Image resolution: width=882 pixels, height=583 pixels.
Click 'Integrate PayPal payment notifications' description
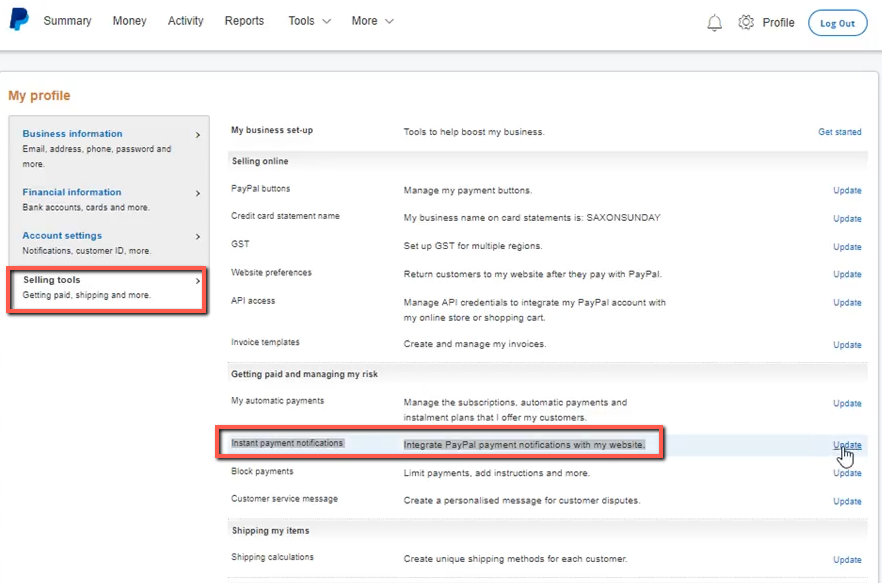(524, 445)
